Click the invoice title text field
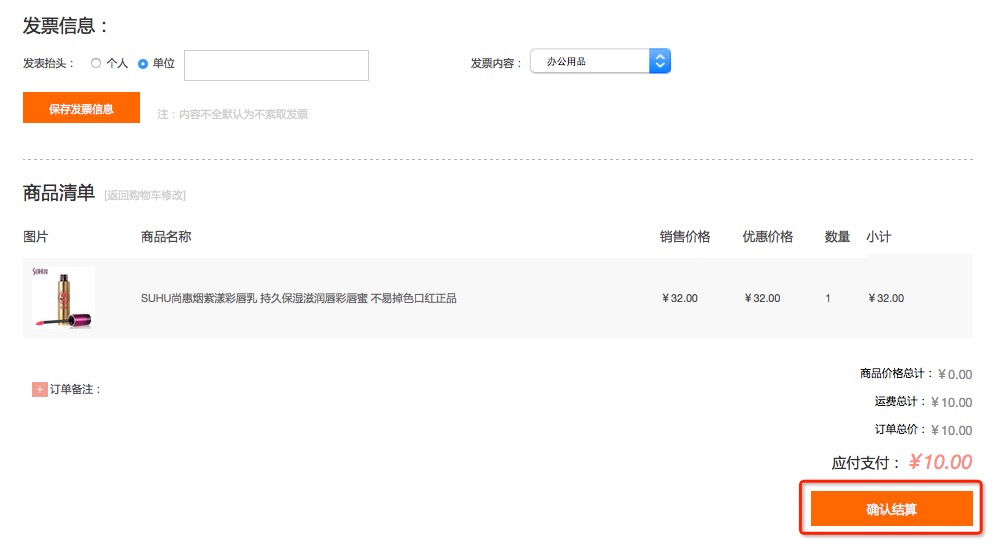Screen dimensions: 993x544 276,65
